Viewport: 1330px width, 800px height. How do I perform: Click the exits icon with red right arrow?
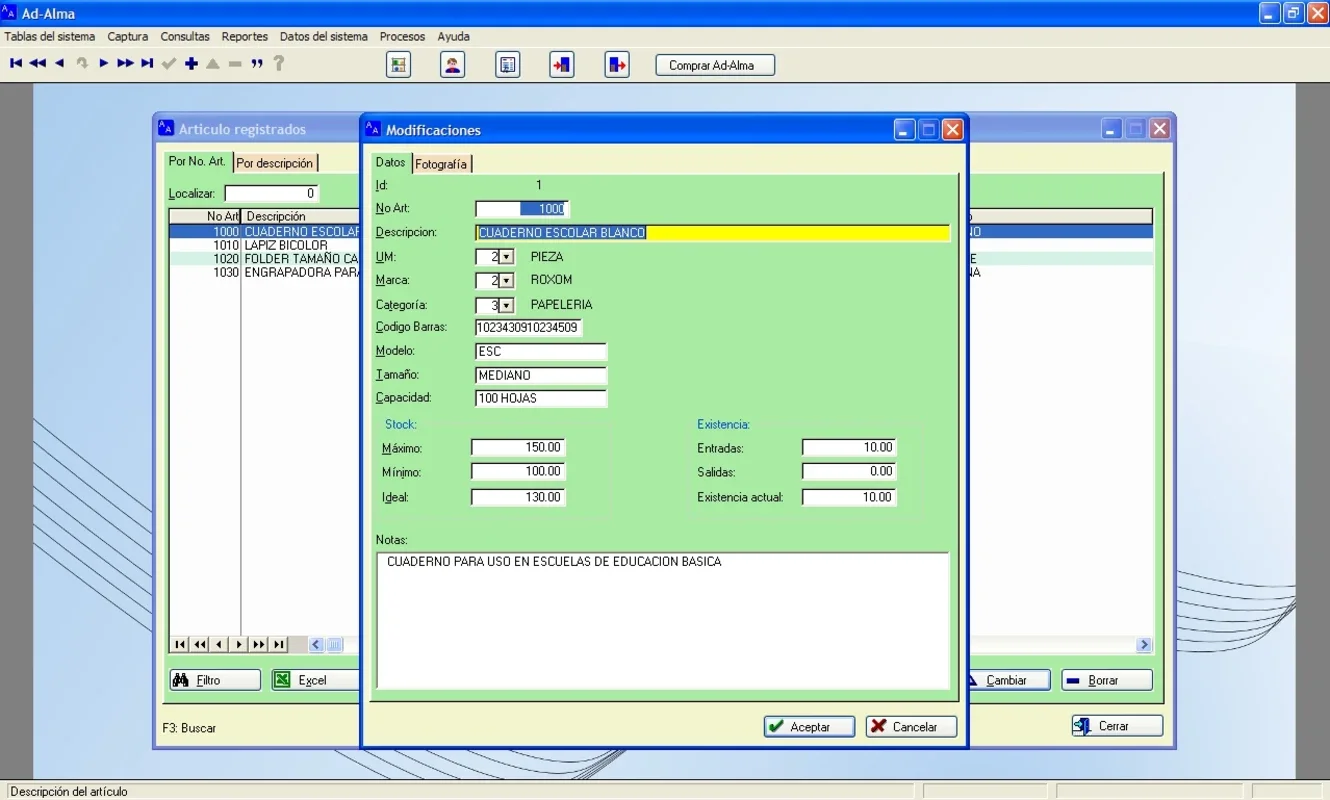point(617,65)
